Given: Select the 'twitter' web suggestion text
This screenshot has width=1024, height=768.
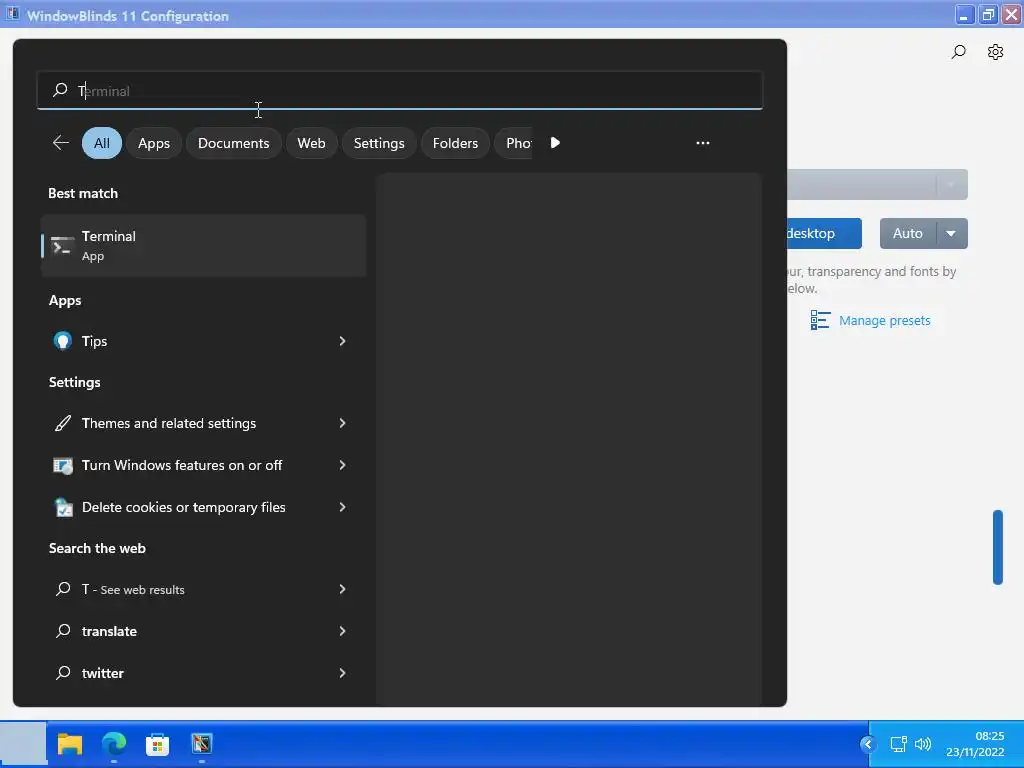Looking at the screenshot, I should [103, 673].
